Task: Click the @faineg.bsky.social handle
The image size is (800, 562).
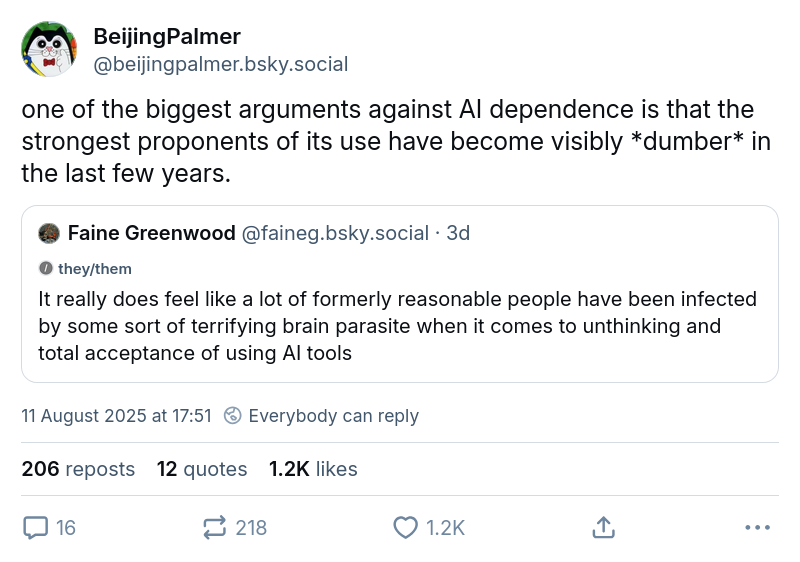Action: (334, 233)
